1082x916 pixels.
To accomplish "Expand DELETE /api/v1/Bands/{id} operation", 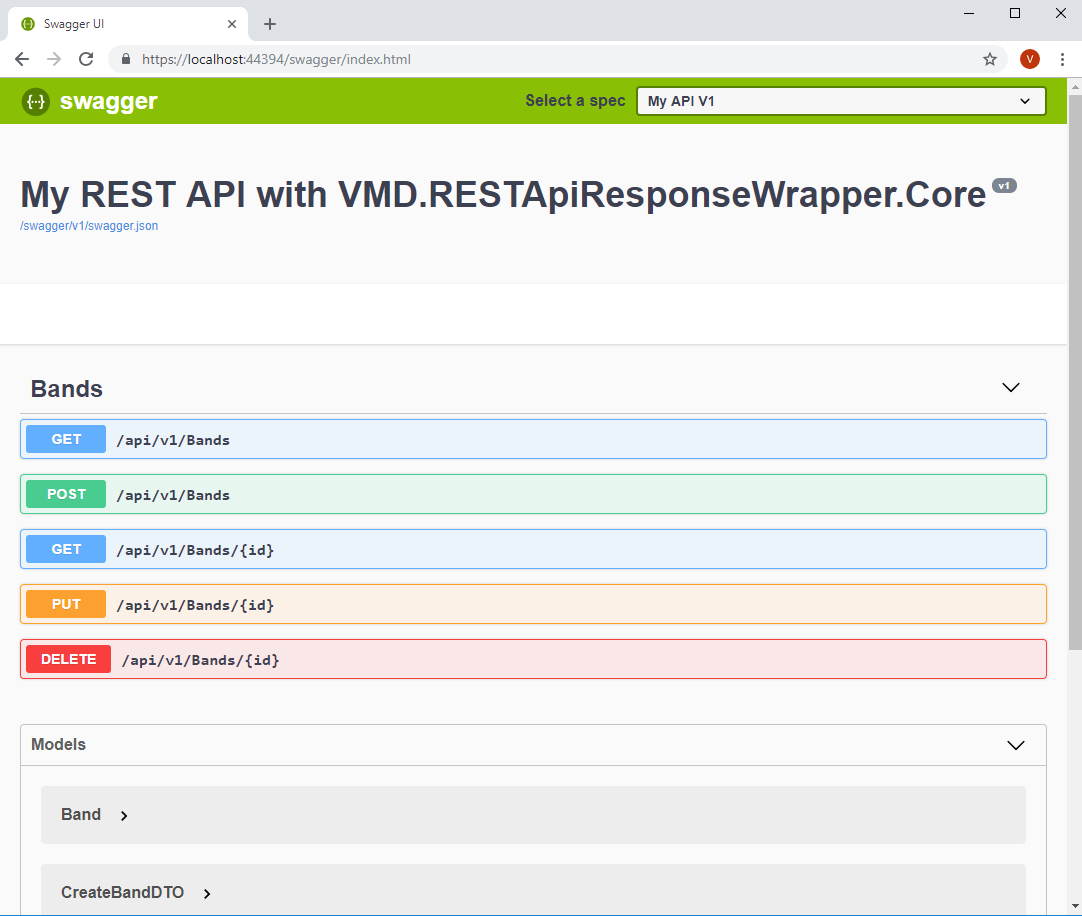I will 533,659.
